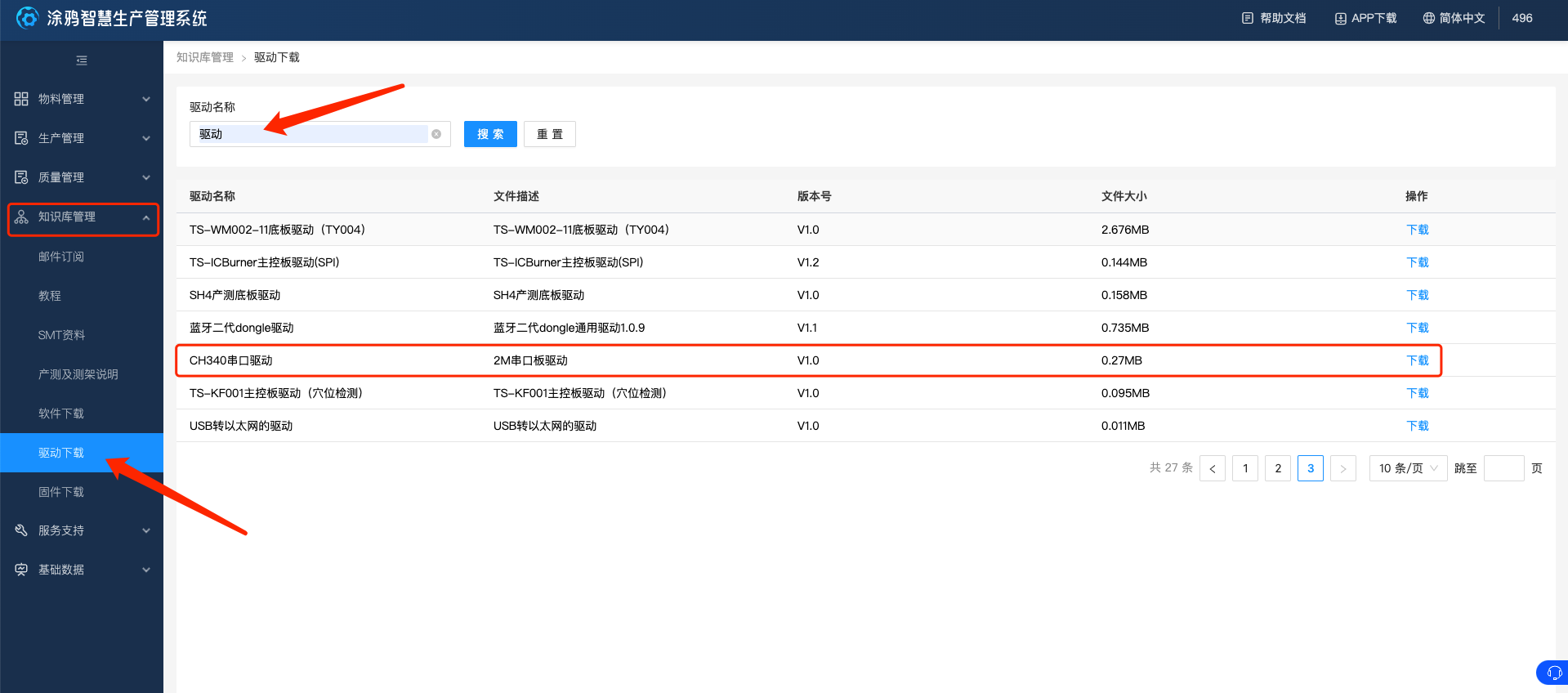Click the 2.676MB file size cell
1568x693 pixels.
tap(1125, 230)
